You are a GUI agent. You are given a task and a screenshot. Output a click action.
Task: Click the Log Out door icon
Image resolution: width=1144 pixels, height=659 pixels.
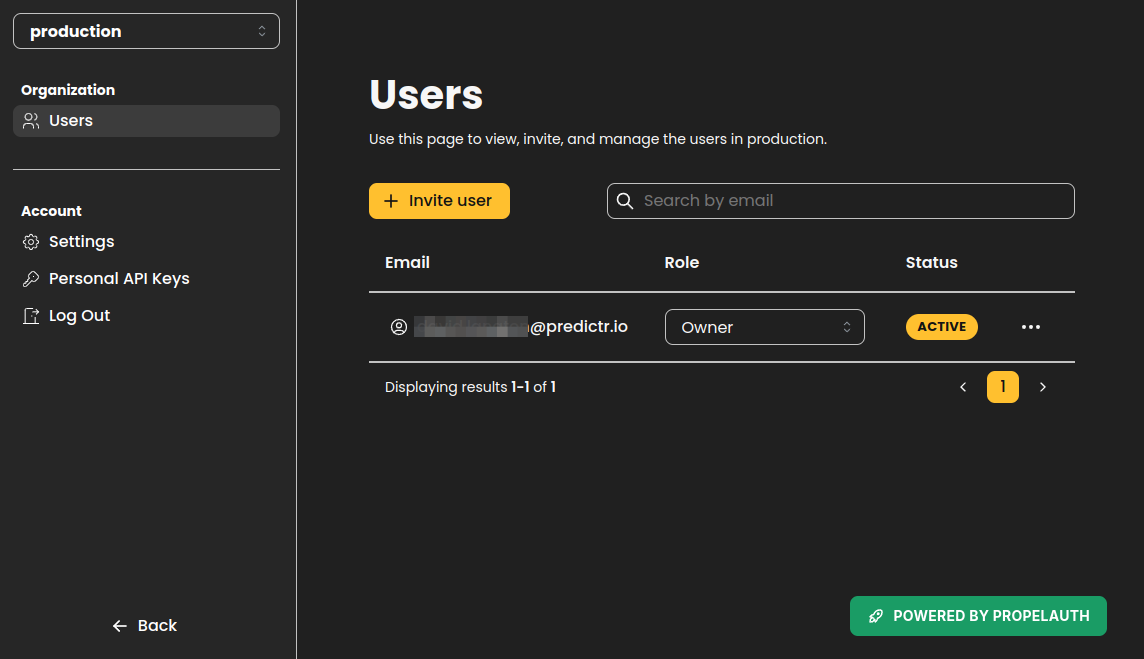[x=31, y=316]
